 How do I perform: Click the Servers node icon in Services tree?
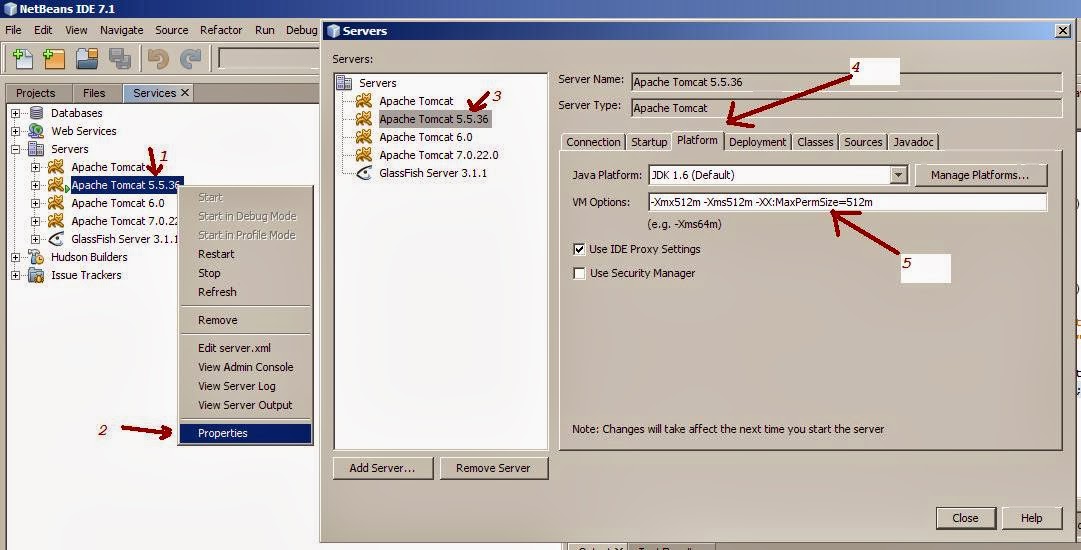pos(36,149)
